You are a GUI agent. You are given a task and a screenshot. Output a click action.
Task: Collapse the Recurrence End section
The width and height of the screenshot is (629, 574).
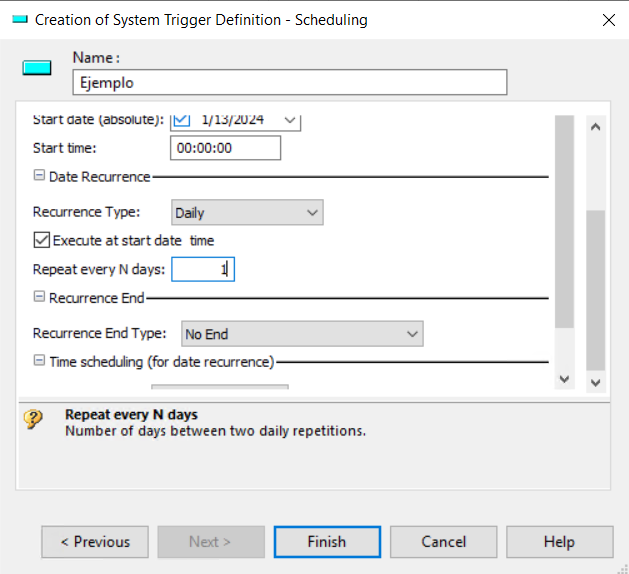pyautogui.click(x=39, y=296)
